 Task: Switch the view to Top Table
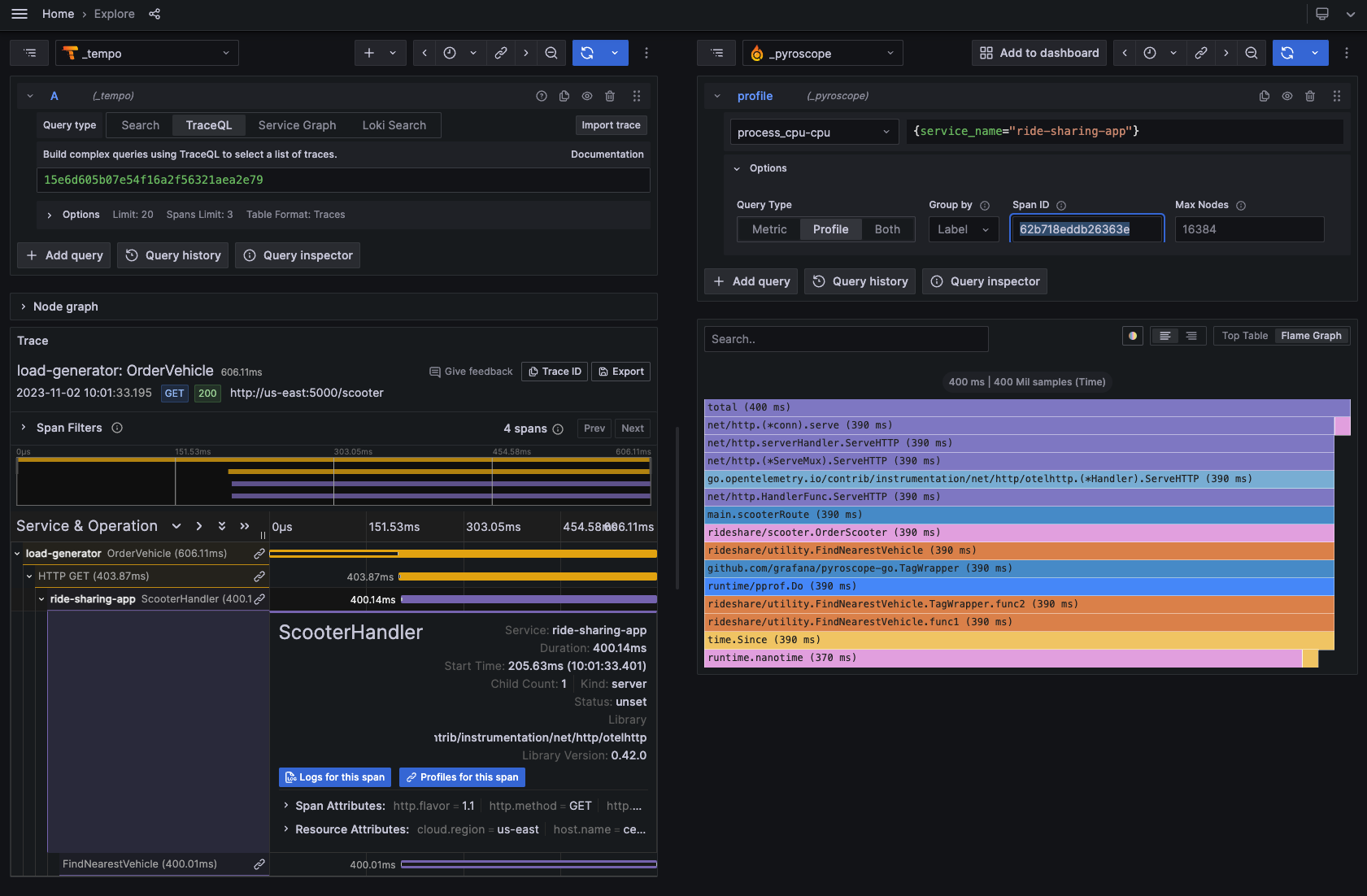(1244, 336)
